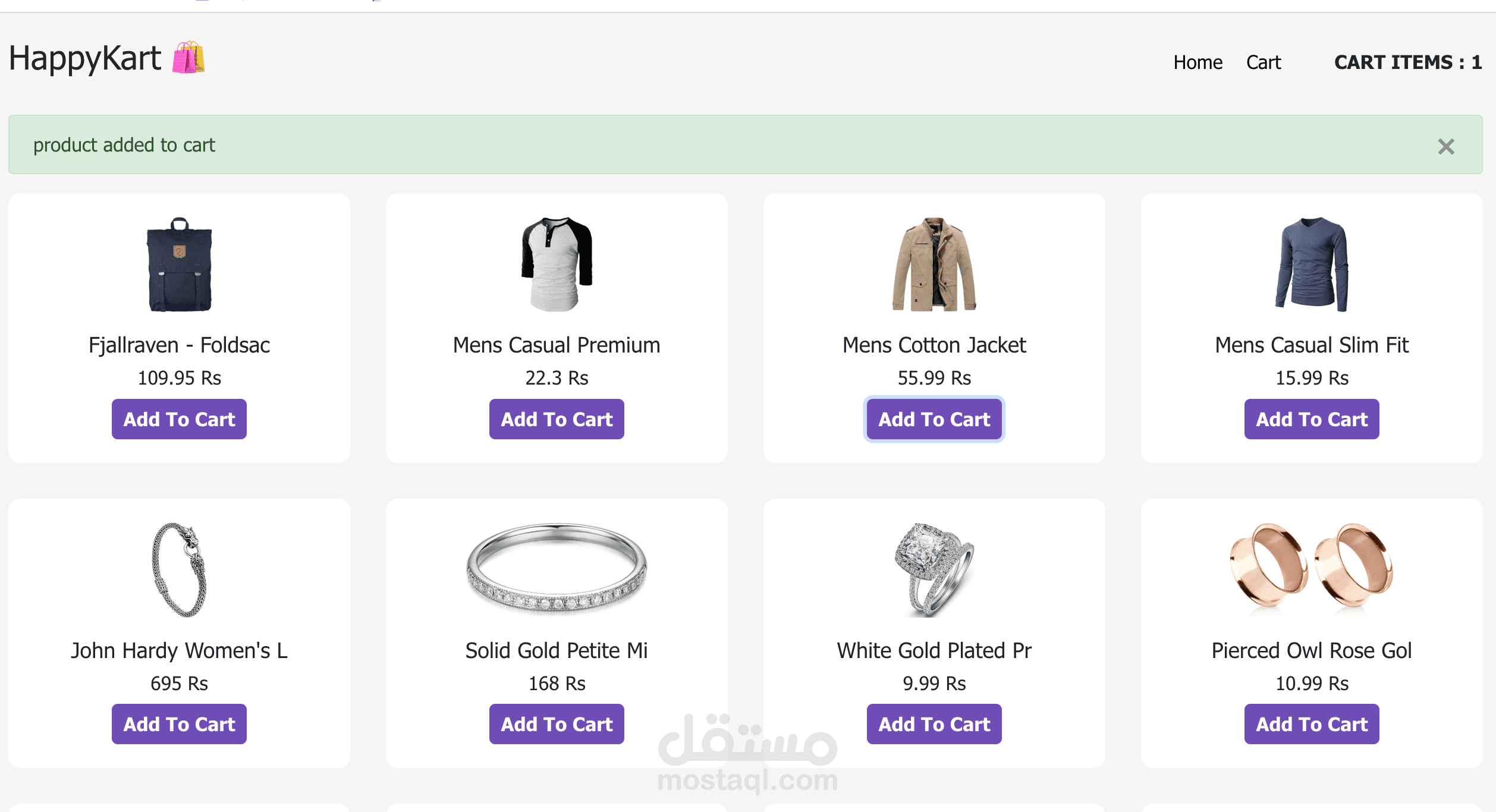Click the John Hardy bracelet image
Image resolution: width=1496 pixels, height=812 pixels.
[179, 569]
